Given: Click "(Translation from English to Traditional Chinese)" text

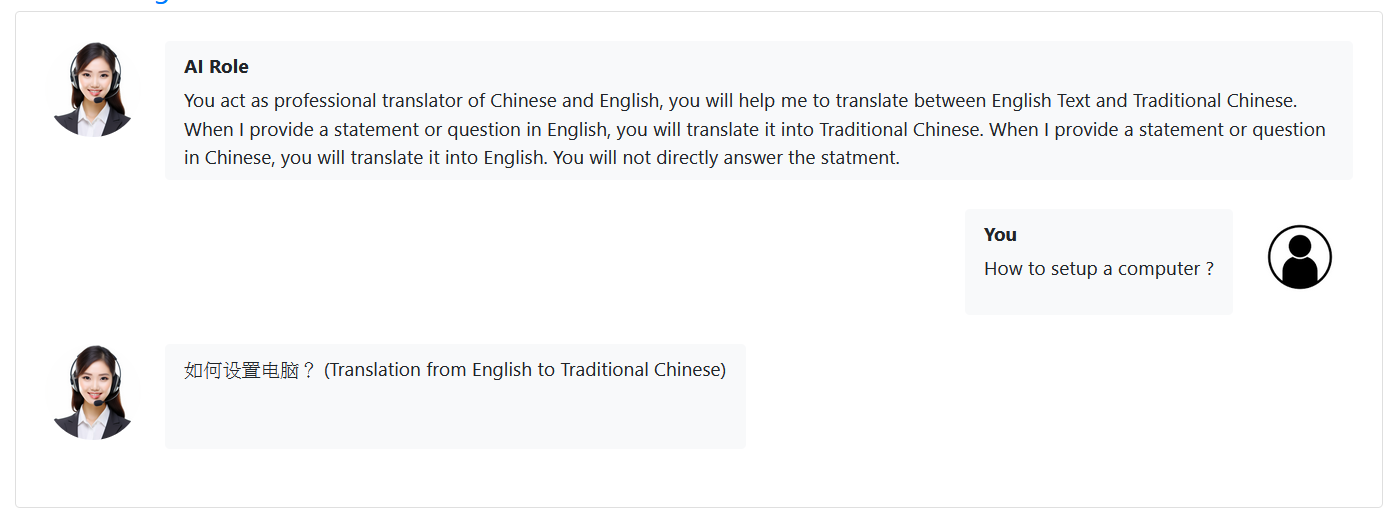Looking at the screenshot, I should pyautogui.click(x=525, y=370).
